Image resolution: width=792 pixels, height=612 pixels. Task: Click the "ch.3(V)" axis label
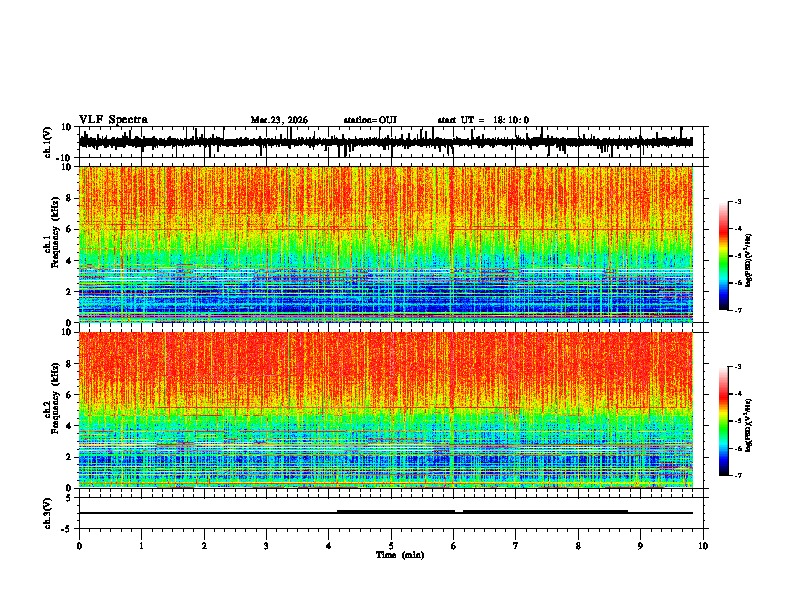[x=48, y=514]
